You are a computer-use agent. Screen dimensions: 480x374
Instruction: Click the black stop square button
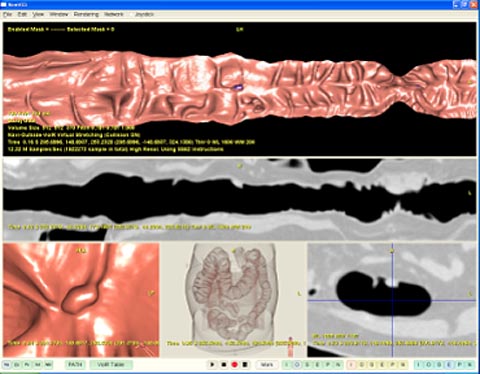[x=224, y=365]
